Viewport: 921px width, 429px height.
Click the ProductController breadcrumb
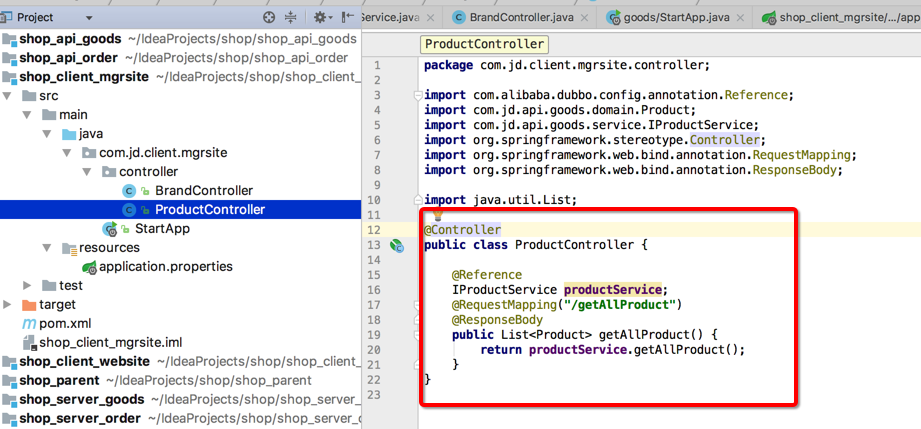coord(485,45)
